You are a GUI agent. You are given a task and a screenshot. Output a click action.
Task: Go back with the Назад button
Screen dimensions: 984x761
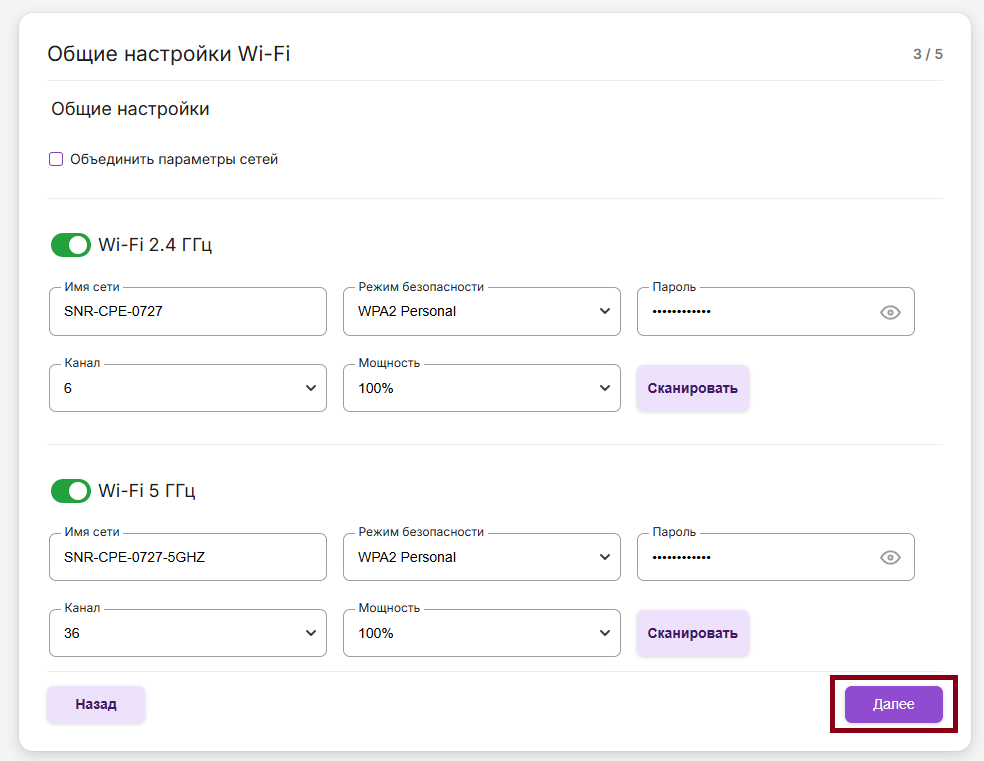(96, 704)
